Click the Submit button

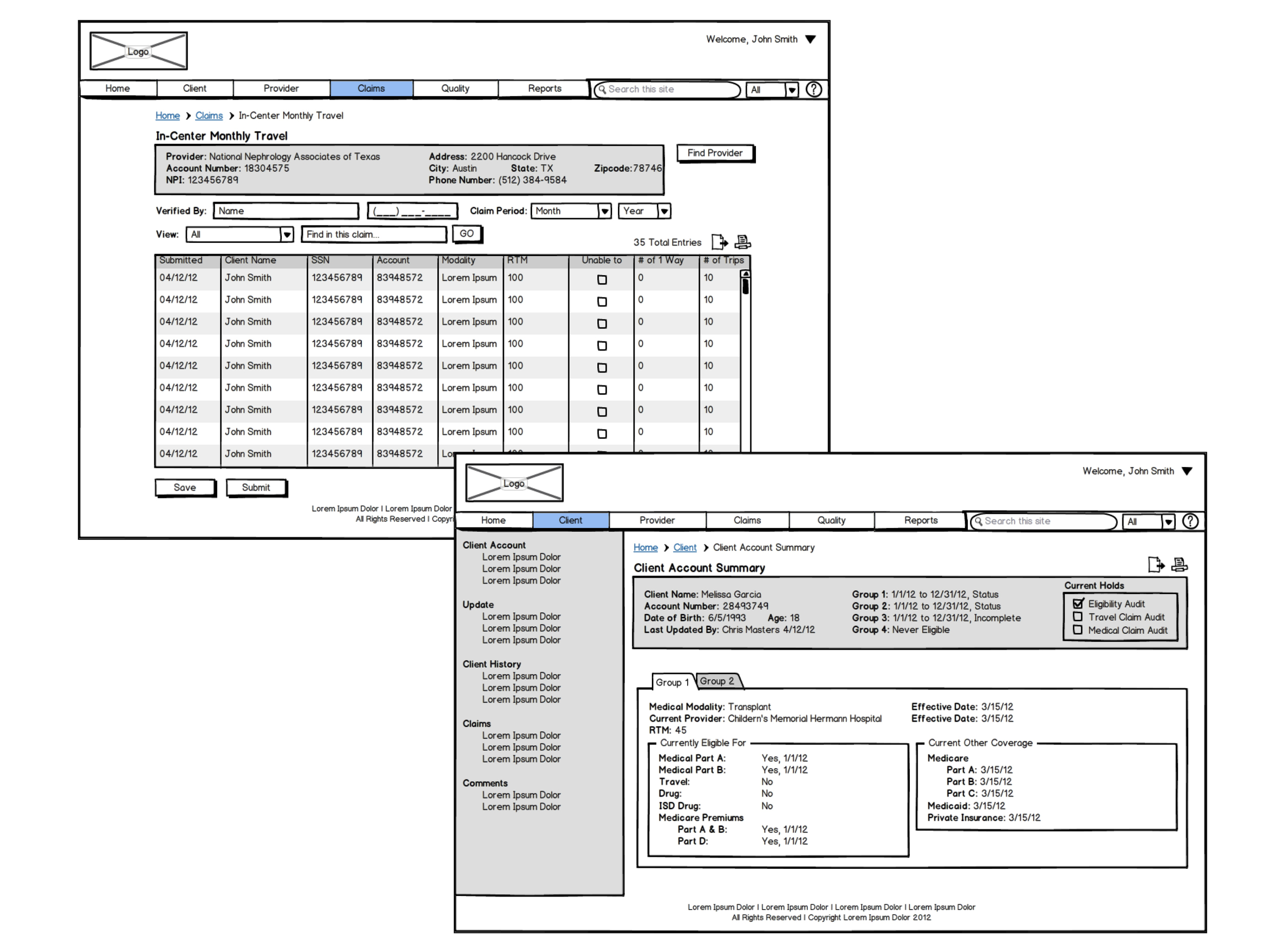point(256,488)
